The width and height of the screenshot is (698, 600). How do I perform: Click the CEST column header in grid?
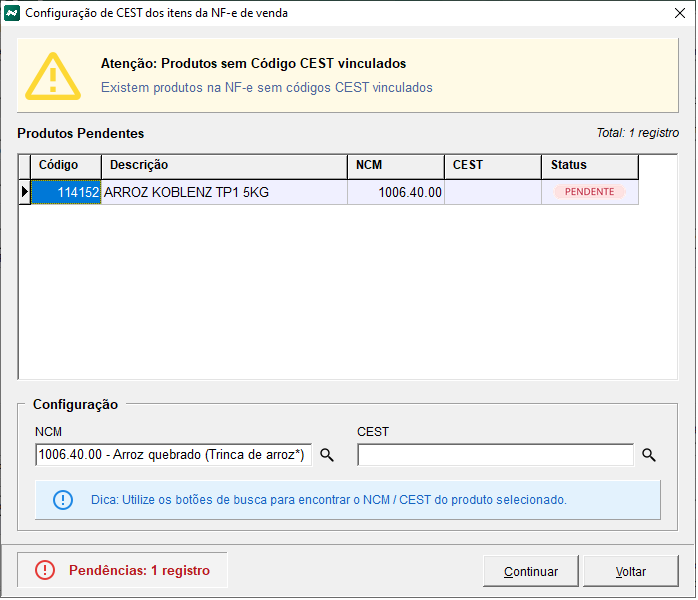[493, 165]
